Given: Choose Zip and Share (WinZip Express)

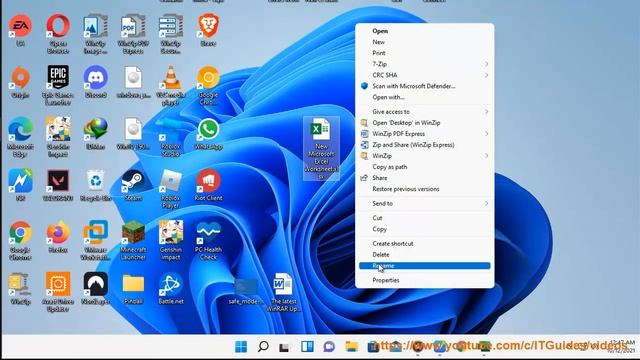Looking at the screenshot, I should 424,144.
